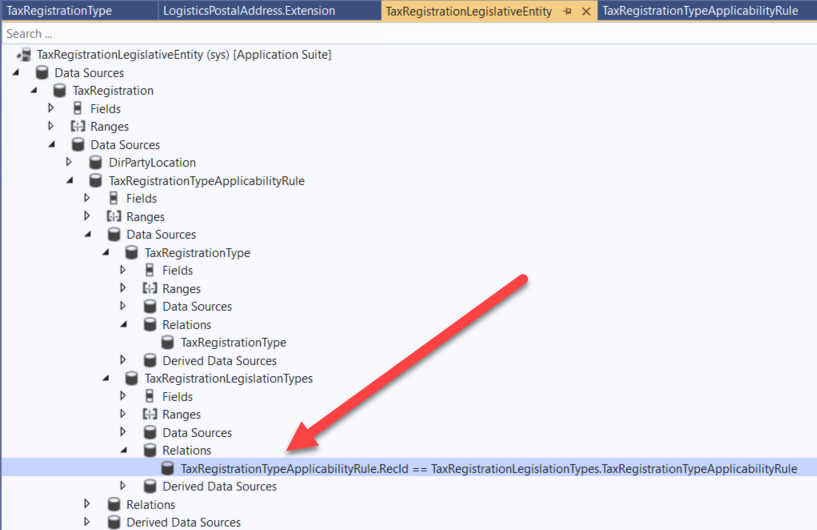The width and height of the screenshot is (817, 530).
Task: Click the Ranges icon under TaxRegistrationType
Action: point(150,288)
